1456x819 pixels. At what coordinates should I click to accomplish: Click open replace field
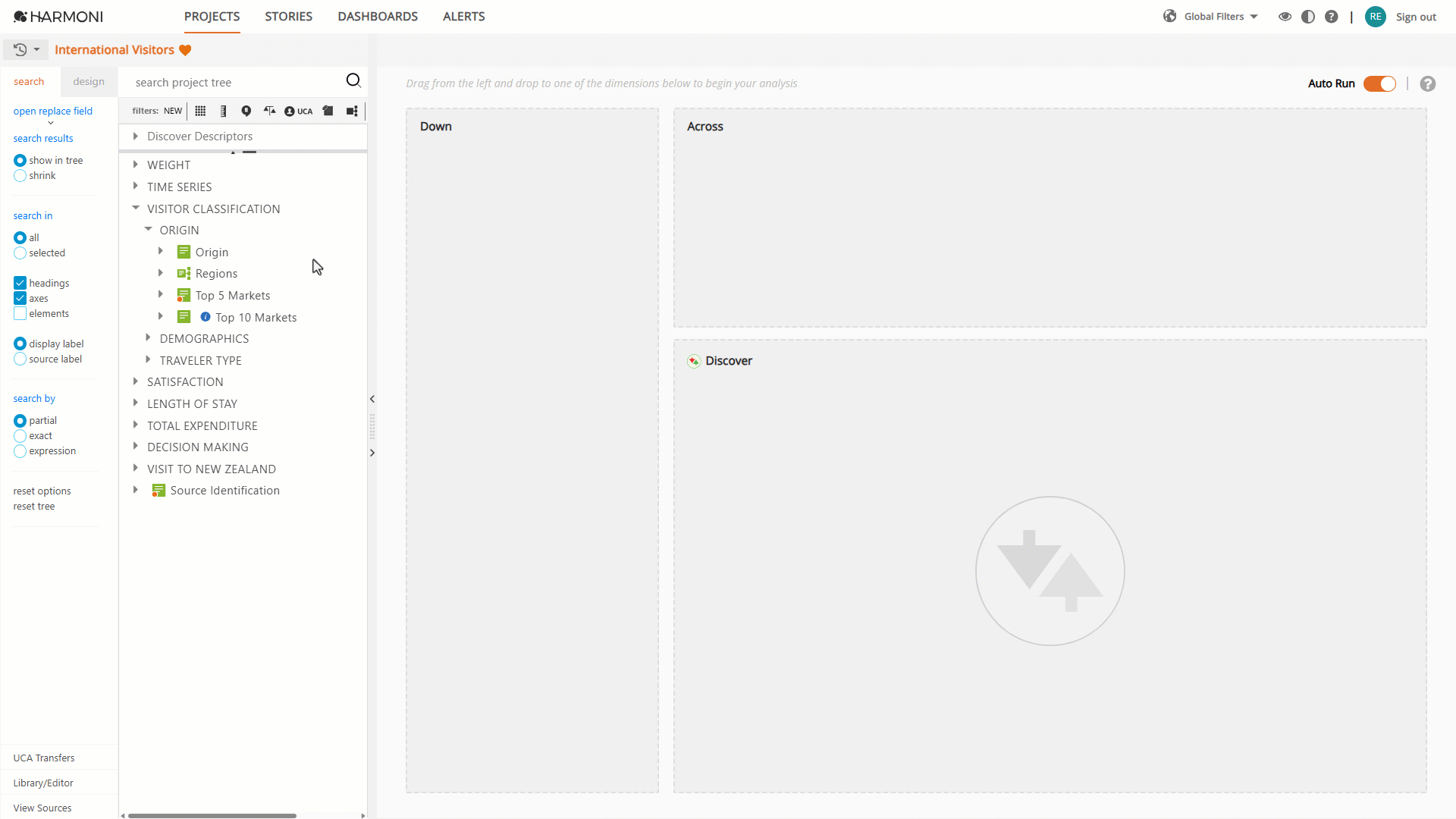tap(53, 111)
